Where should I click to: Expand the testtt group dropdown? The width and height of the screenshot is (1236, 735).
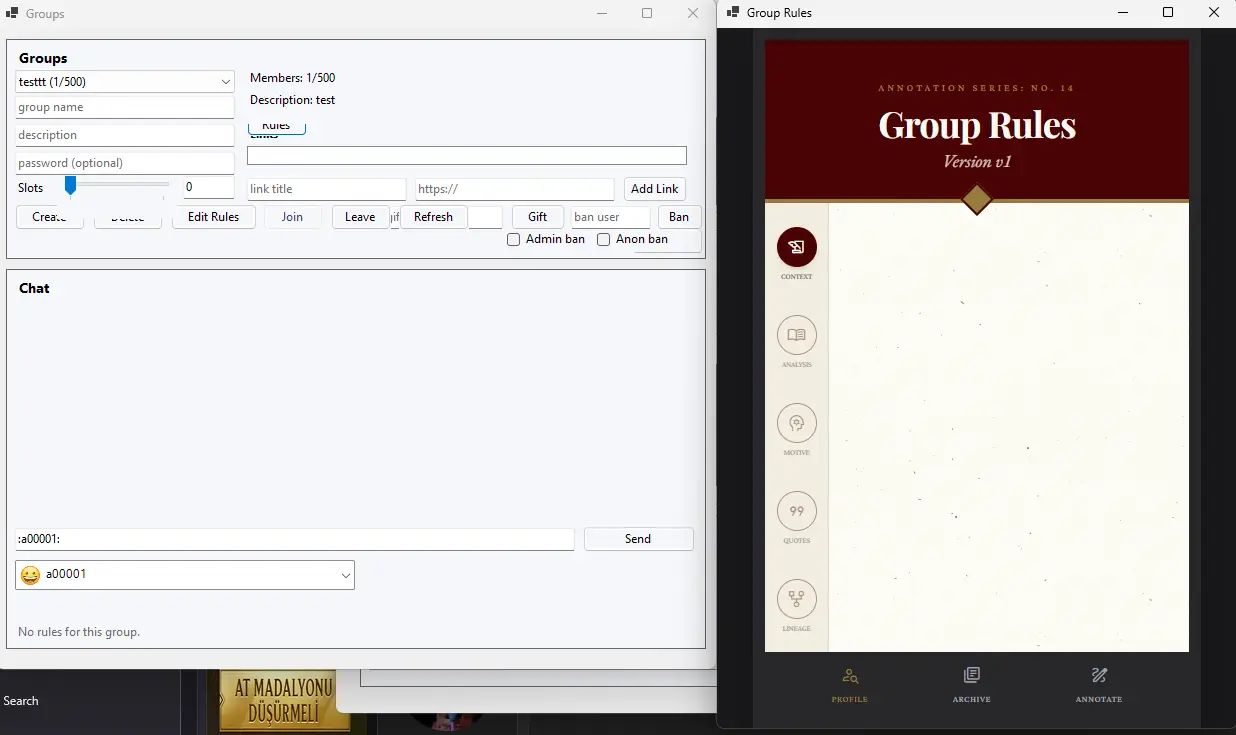click(x=125, y=81)
